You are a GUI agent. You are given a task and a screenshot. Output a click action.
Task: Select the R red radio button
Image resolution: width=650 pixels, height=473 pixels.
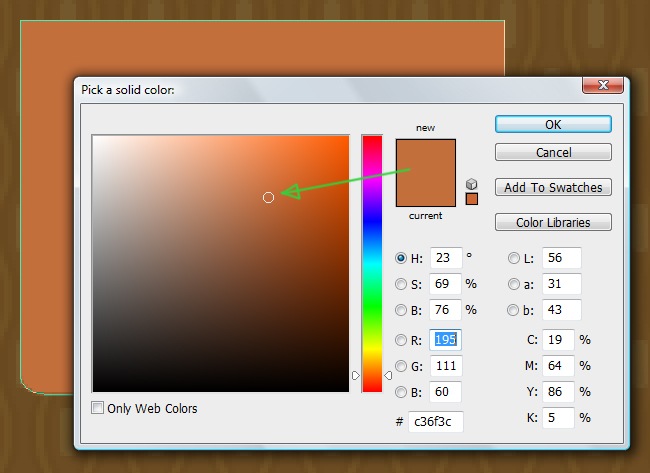[x=402, y=339]
